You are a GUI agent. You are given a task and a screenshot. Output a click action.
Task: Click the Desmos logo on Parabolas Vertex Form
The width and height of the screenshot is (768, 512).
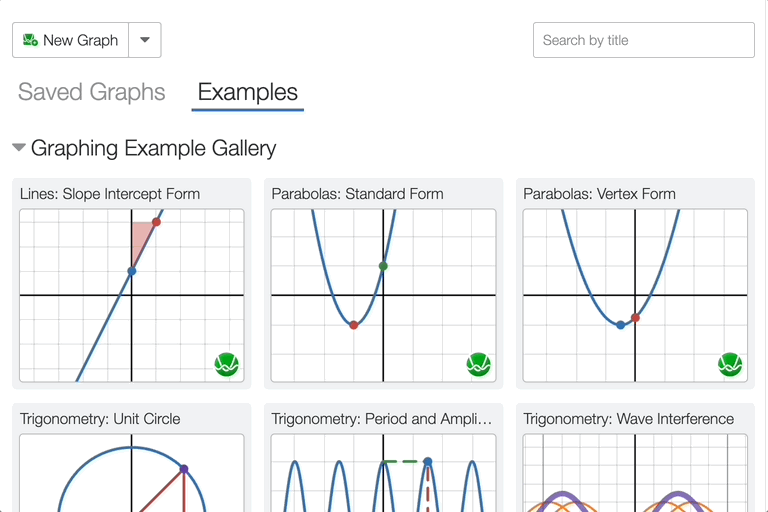731,365
